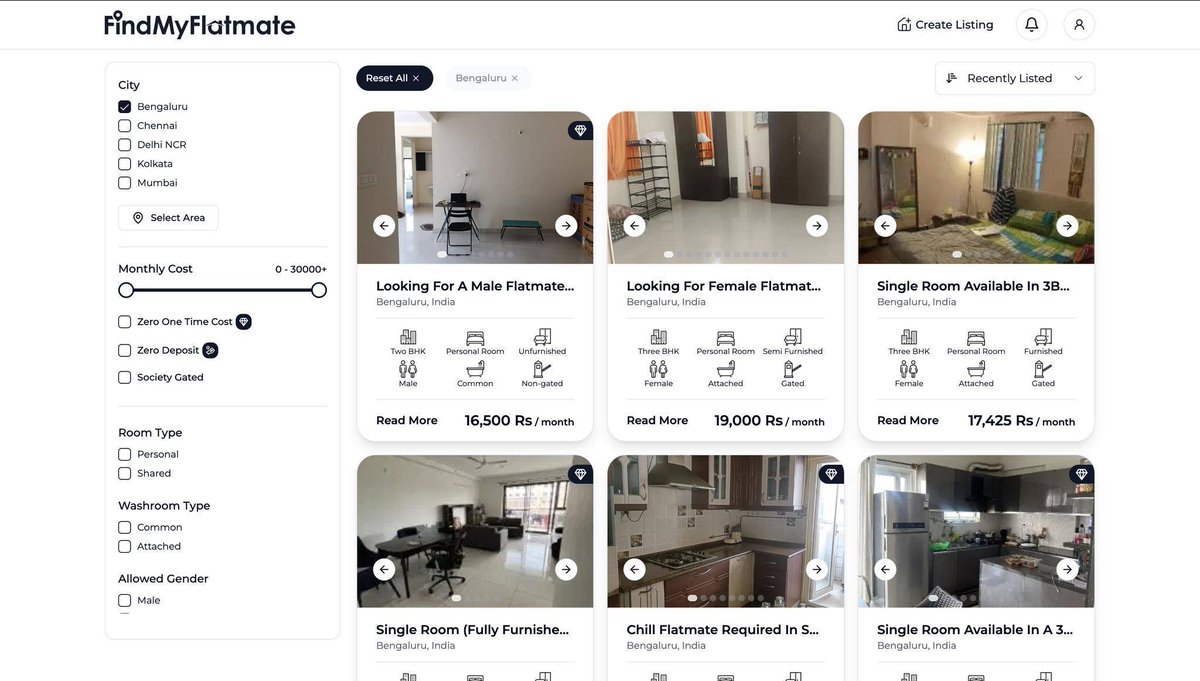Open the Single Room (Fully Furnished) listing title
The width and height of the screenshot is (1200, 681).
[x=473, y=630]
